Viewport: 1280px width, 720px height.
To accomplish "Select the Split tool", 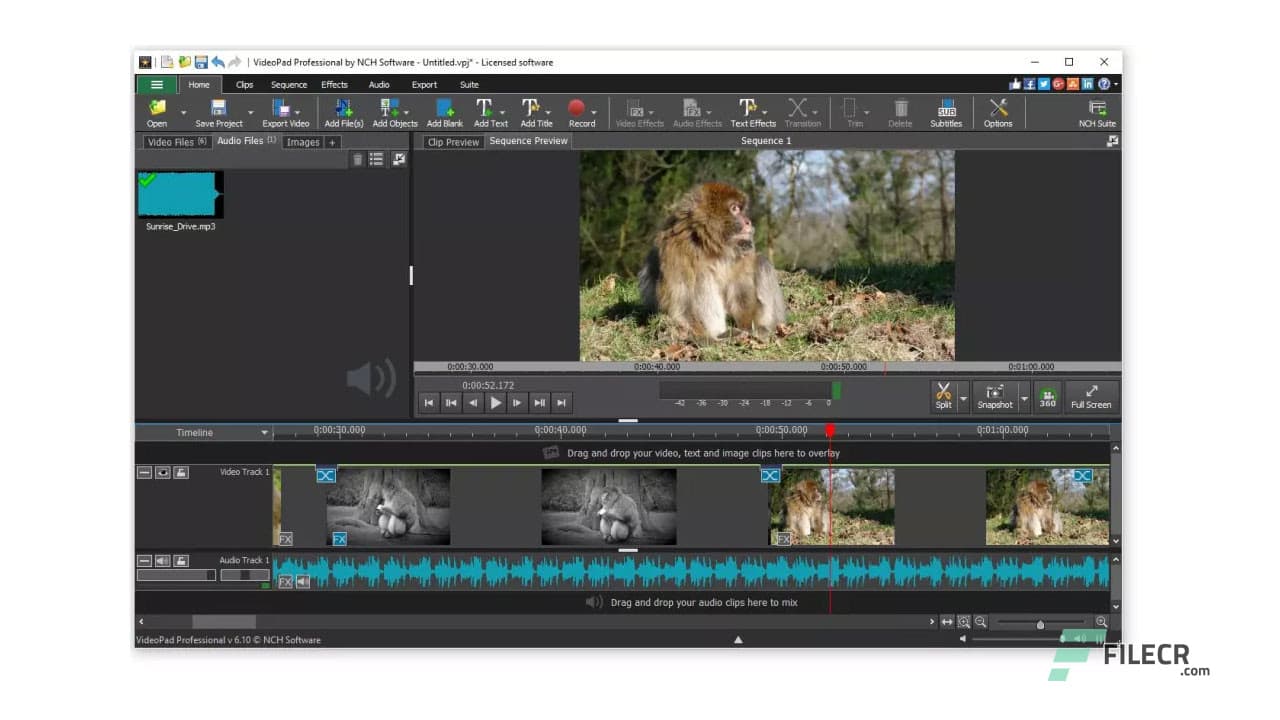I will [943, 393].
